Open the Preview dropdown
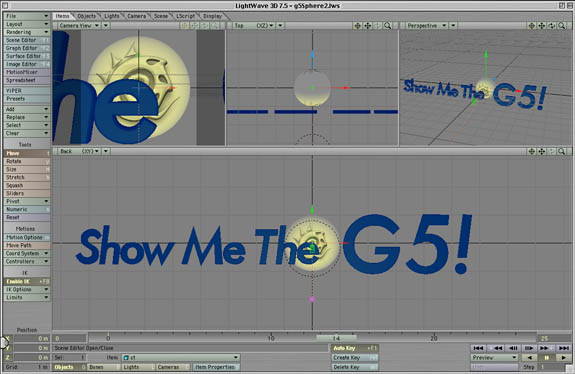This screenshot has height=374, width=575. click(494, 358)
